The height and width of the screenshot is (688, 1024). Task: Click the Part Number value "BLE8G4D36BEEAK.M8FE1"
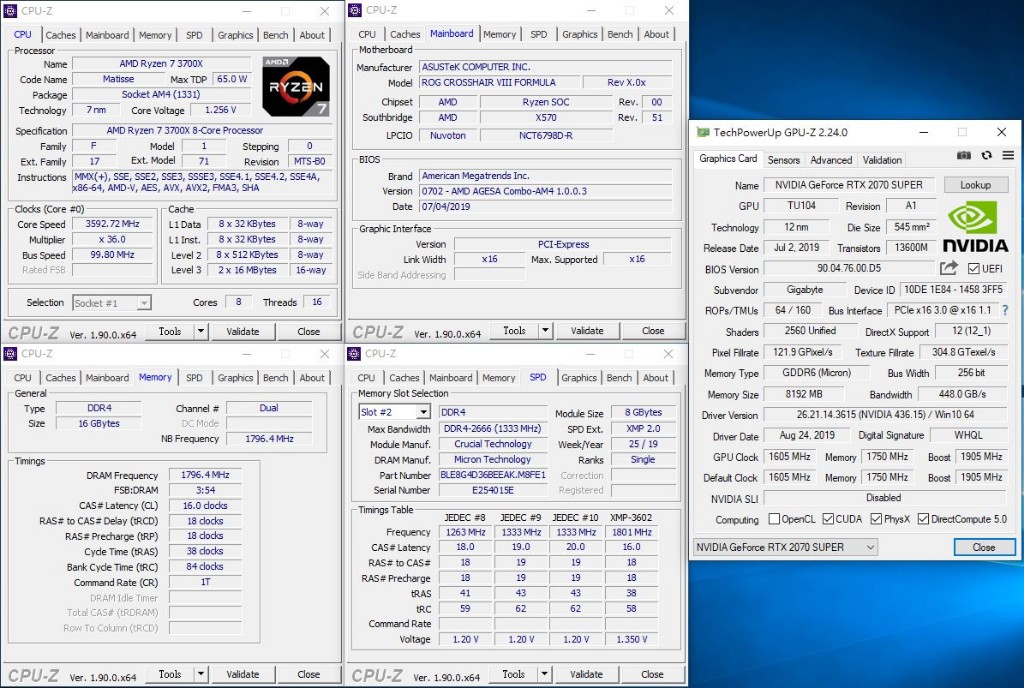[x=492, y=475]
